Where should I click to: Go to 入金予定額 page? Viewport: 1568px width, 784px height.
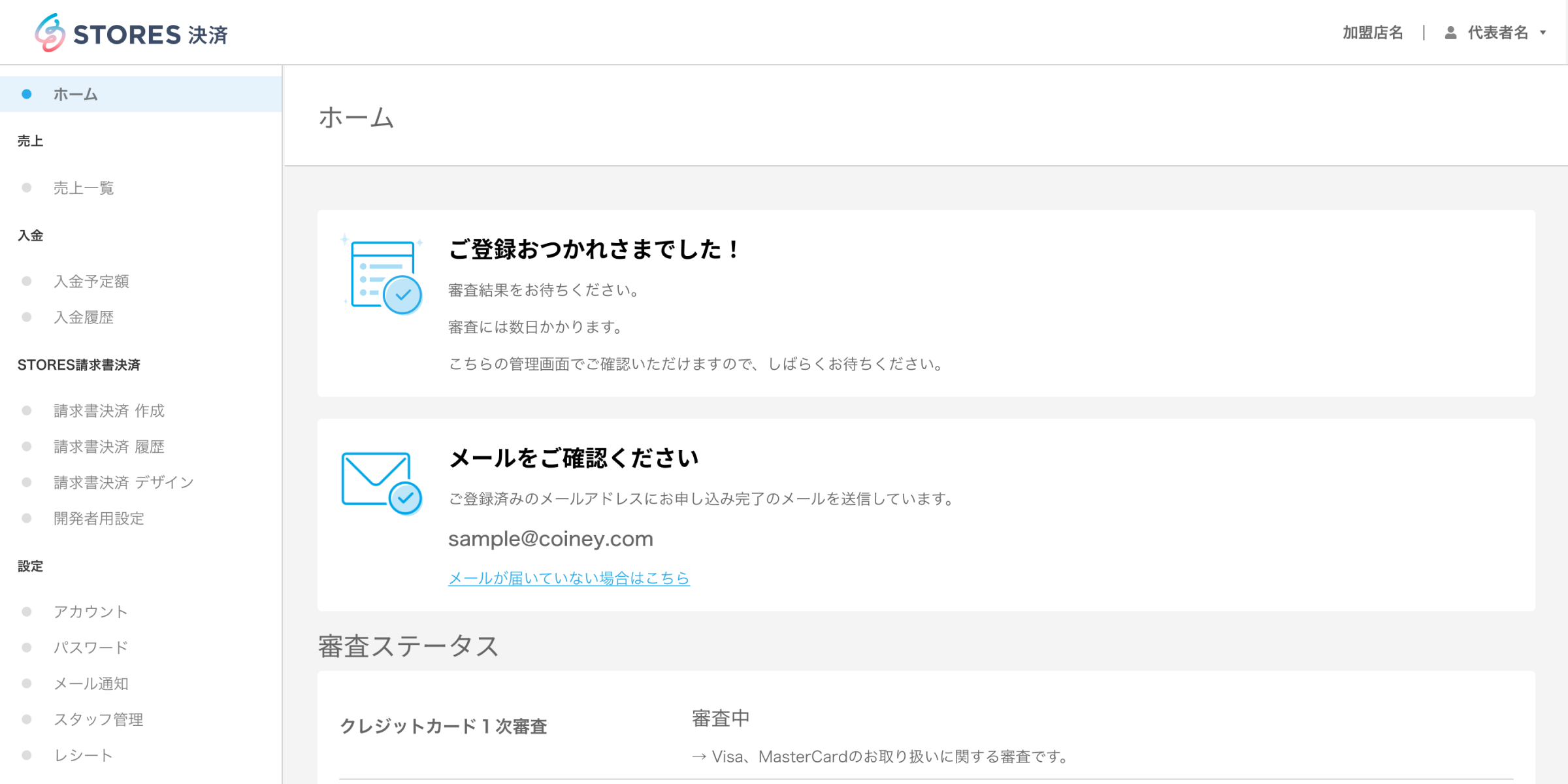(x=91, y=282)
